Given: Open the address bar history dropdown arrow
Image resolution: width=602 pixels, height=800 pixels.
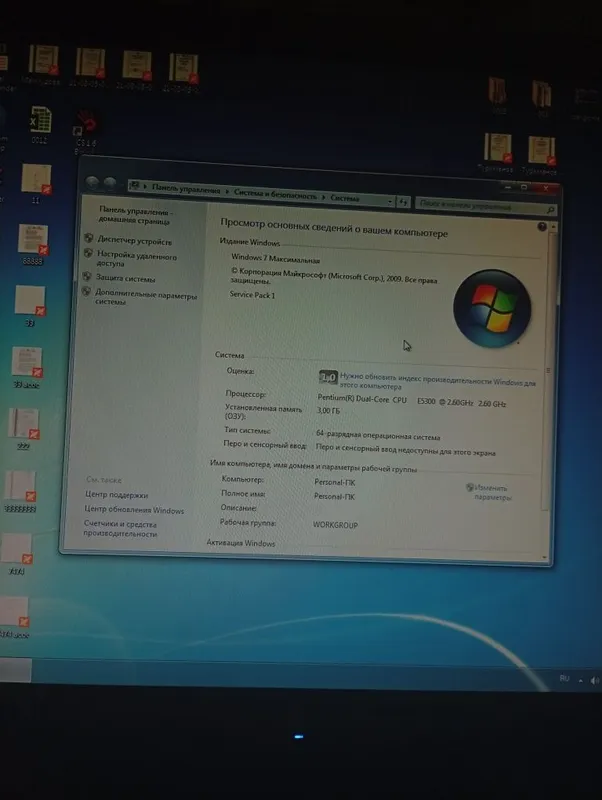Looking at the screenshot, I should [x=390, y=202].
